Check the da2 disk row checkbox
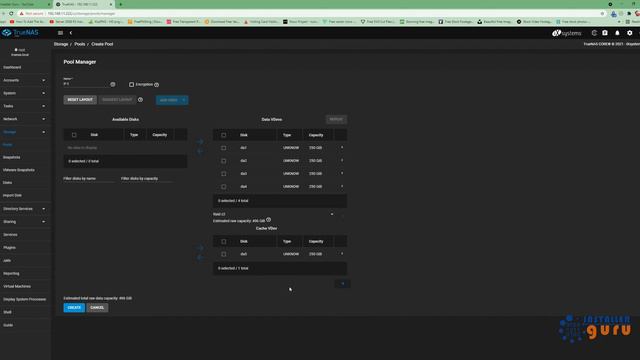 (223, 161)
